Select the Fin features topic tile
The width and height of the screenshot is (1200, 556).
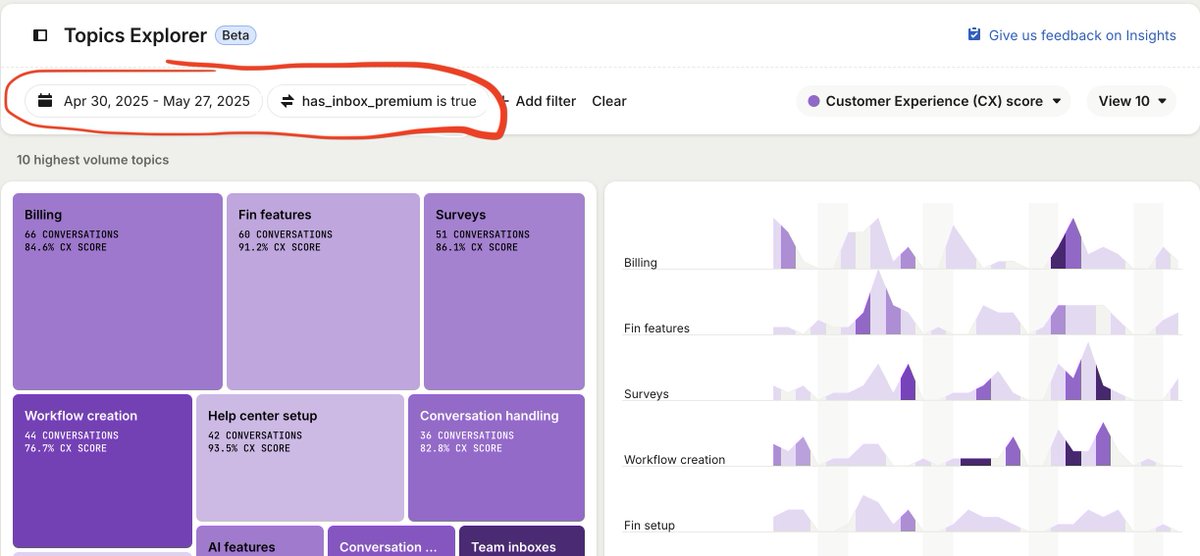[323, 291]
